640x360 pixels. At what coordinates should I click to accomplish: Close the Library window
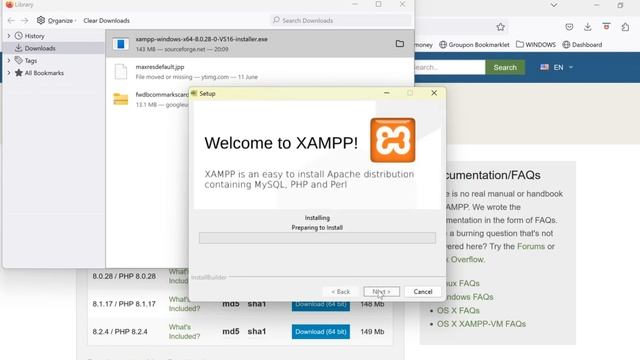click(402, 4)
